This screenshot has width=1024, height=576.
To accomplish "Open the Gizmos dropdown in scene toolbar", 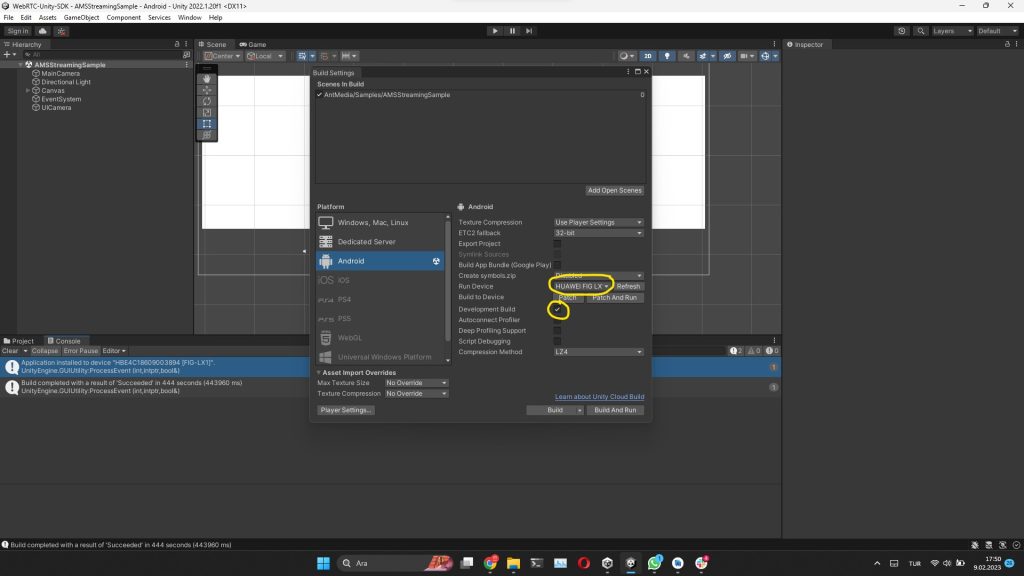I will tap(769, 56).
